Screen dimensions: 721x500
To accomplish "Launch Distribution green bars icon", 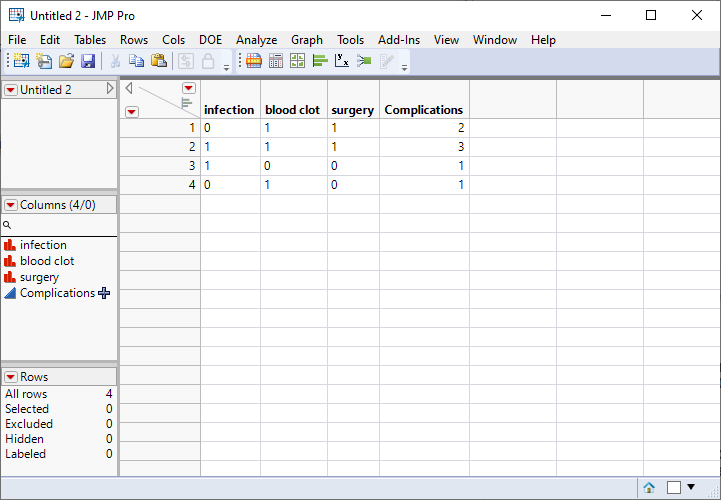I will pyautogui.click(x=320, y=61).
